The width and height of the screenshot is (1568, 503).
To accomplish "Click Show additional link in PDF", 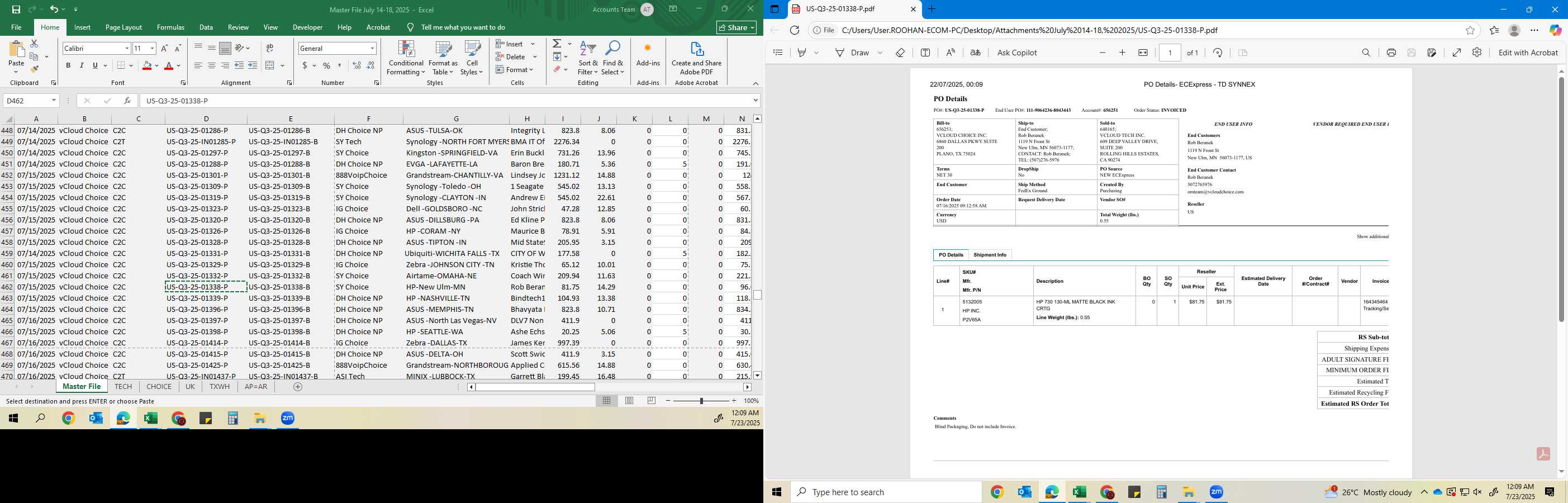I will coord(1372,236).
